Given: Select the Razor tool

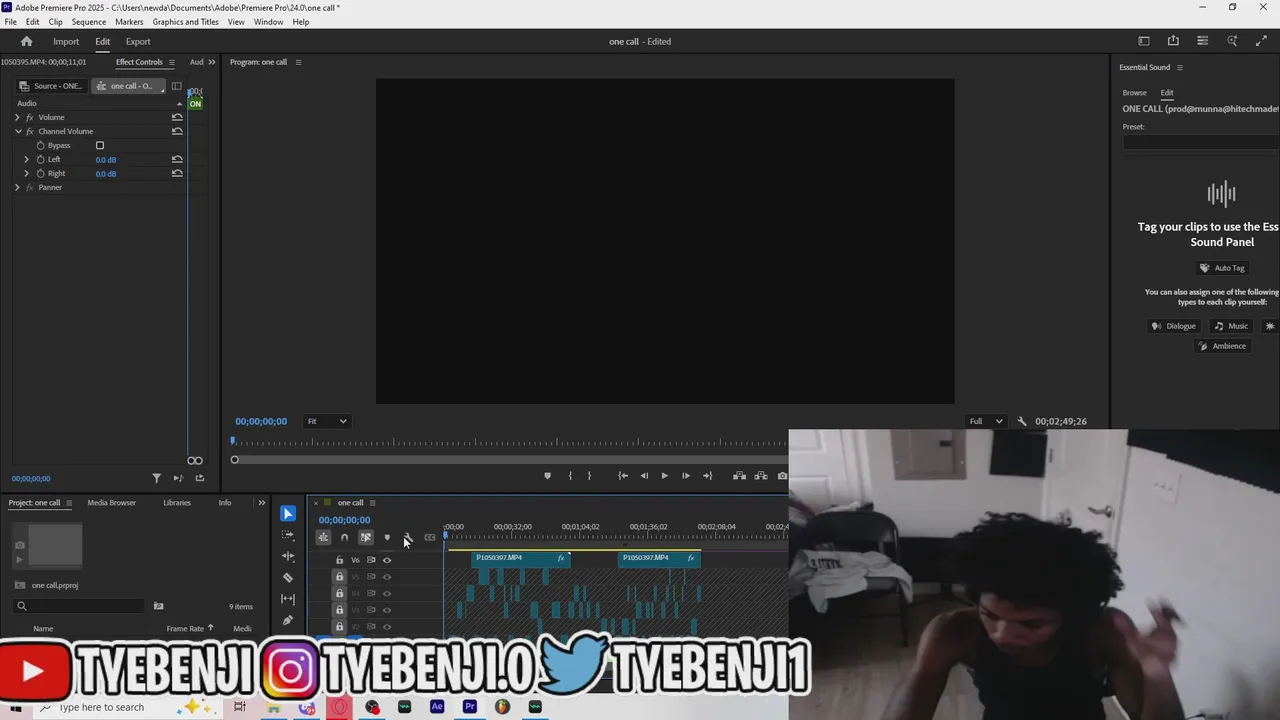Looking at the screenshot, I should coord(288,577).
